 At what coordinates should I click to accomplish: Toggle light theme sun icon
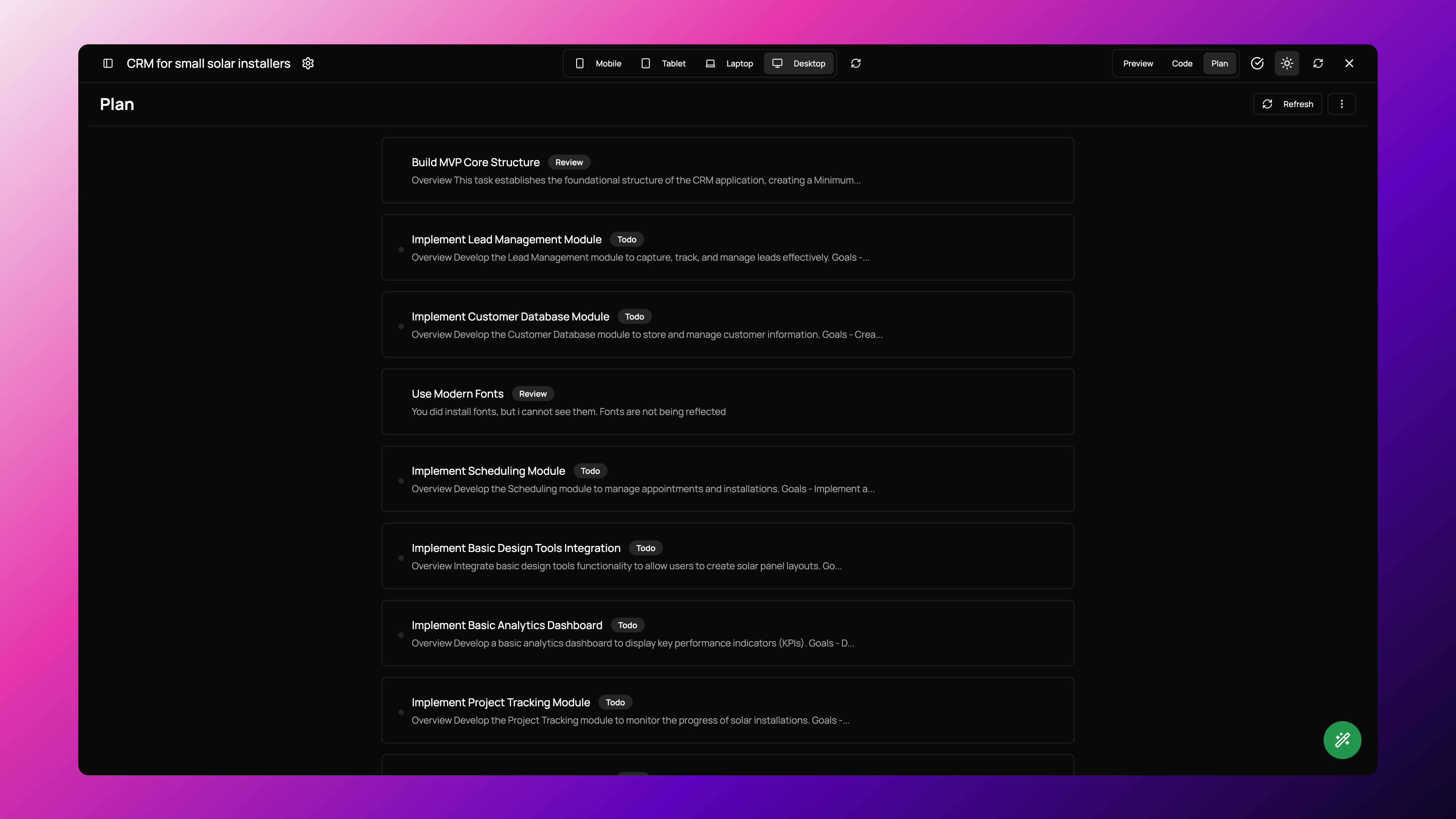point(1287,63)
